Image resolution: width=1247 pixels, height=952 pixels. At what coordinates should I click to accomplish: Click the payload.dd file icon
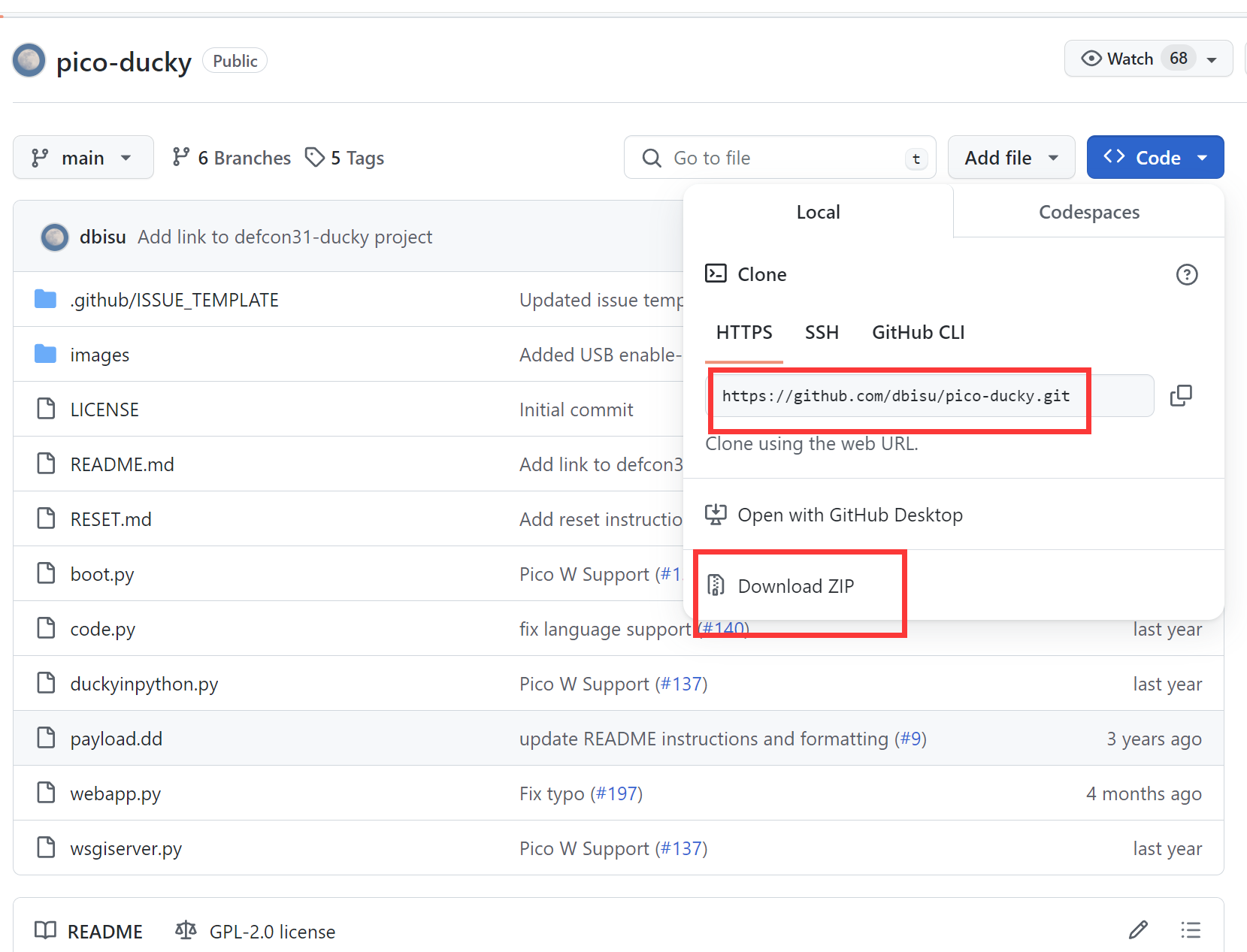click(46, 738)
